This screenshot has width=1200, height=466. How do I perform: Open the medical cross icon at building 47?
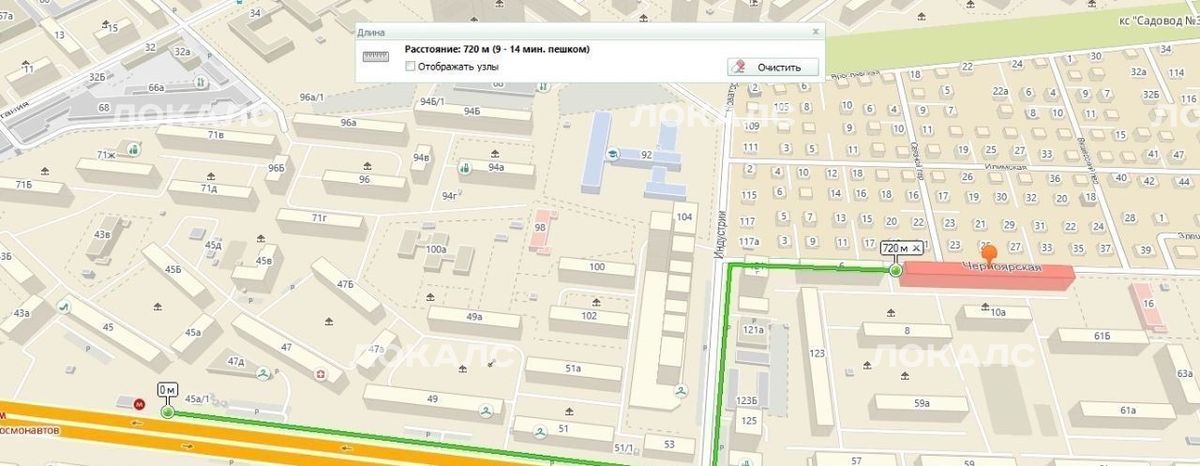pyautogui.click(x=321, y=375)
